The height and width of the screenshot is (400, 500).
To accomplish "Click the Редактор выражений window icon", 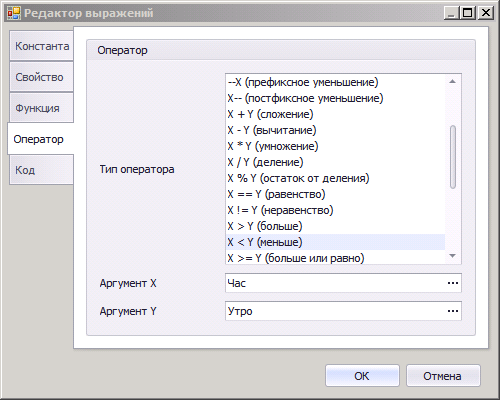I will pyautogui.click(x=14, y=13).
